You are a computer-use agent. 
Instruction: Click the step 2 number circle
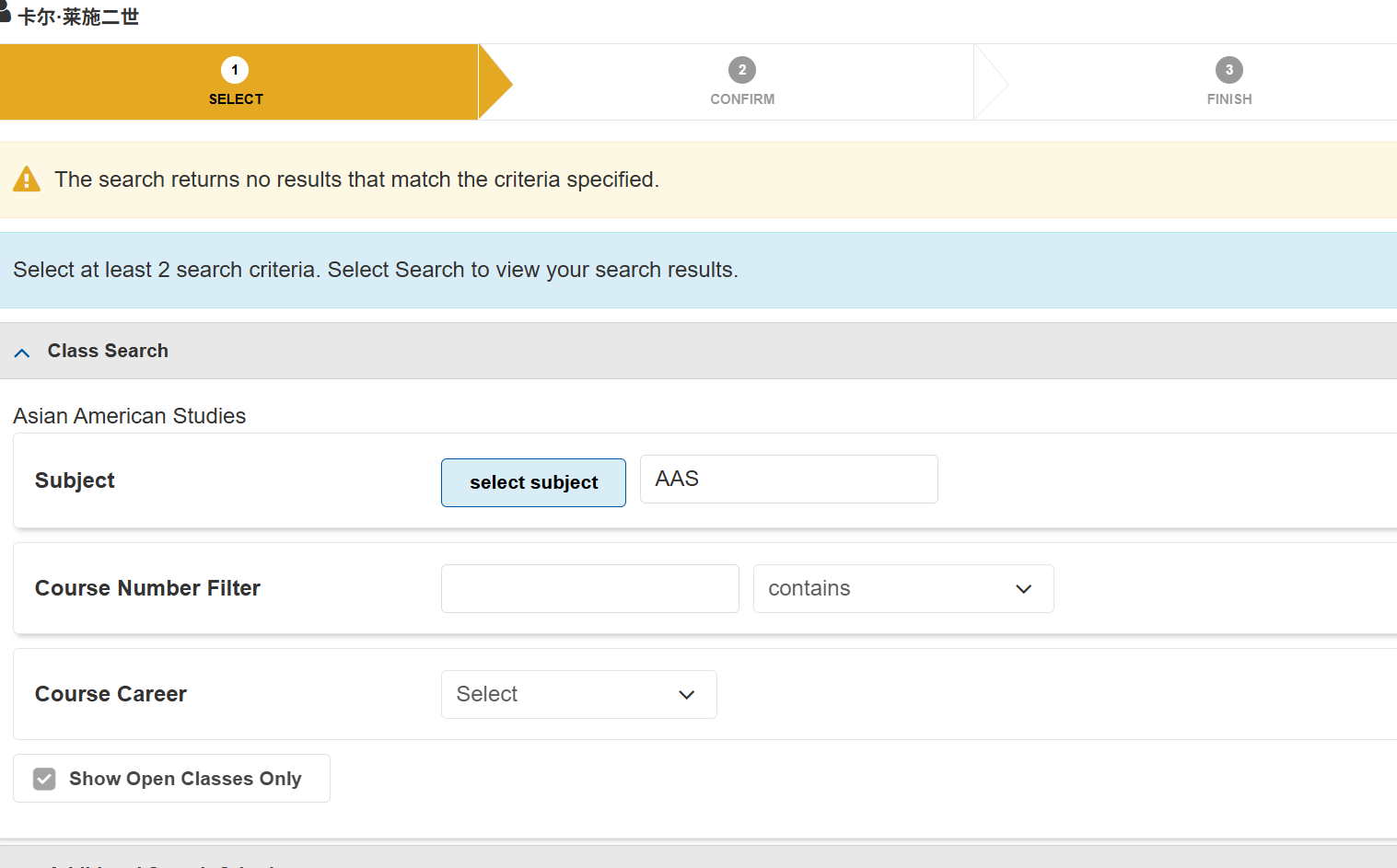741,70
